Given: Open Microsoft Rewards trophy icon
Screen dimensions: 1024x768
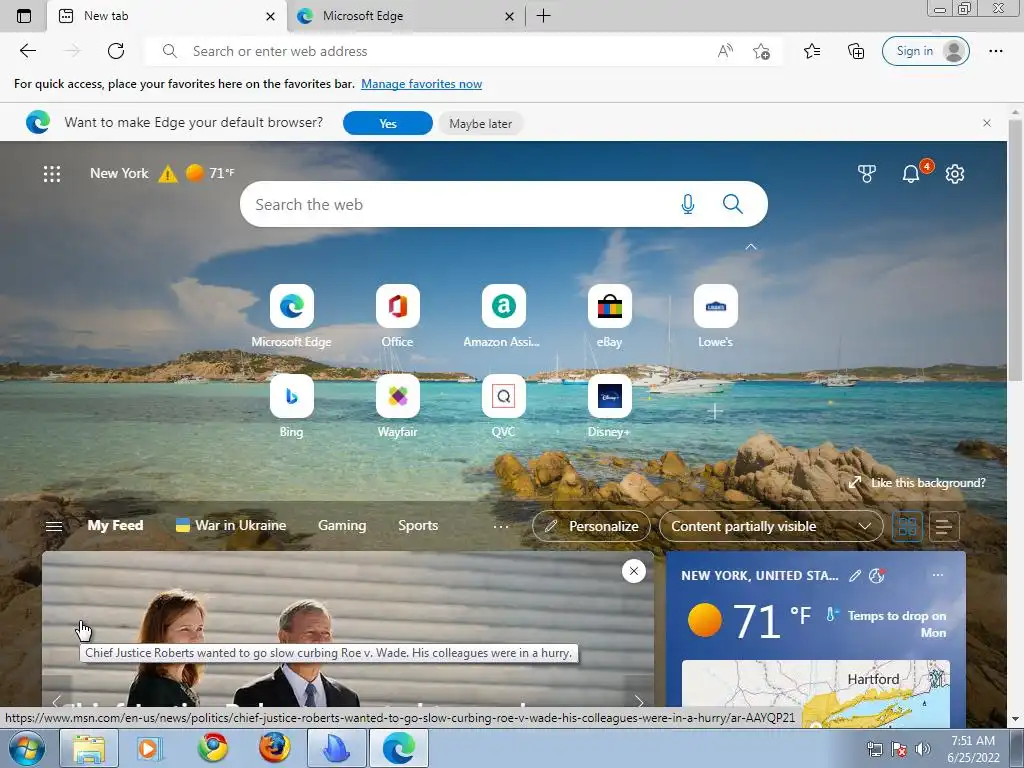Looking at the screenshot, I should [867, 174].
